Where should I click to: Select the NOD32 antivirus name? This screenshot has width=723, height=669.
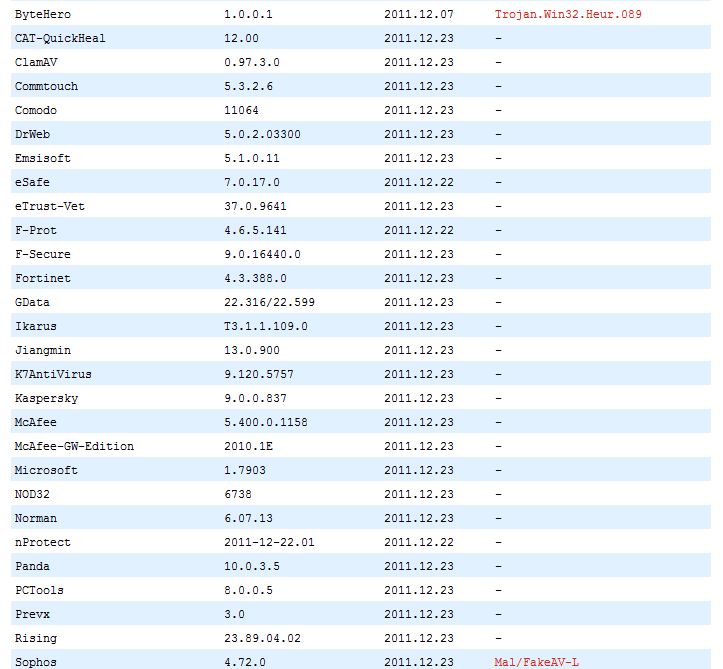[32, 494]
